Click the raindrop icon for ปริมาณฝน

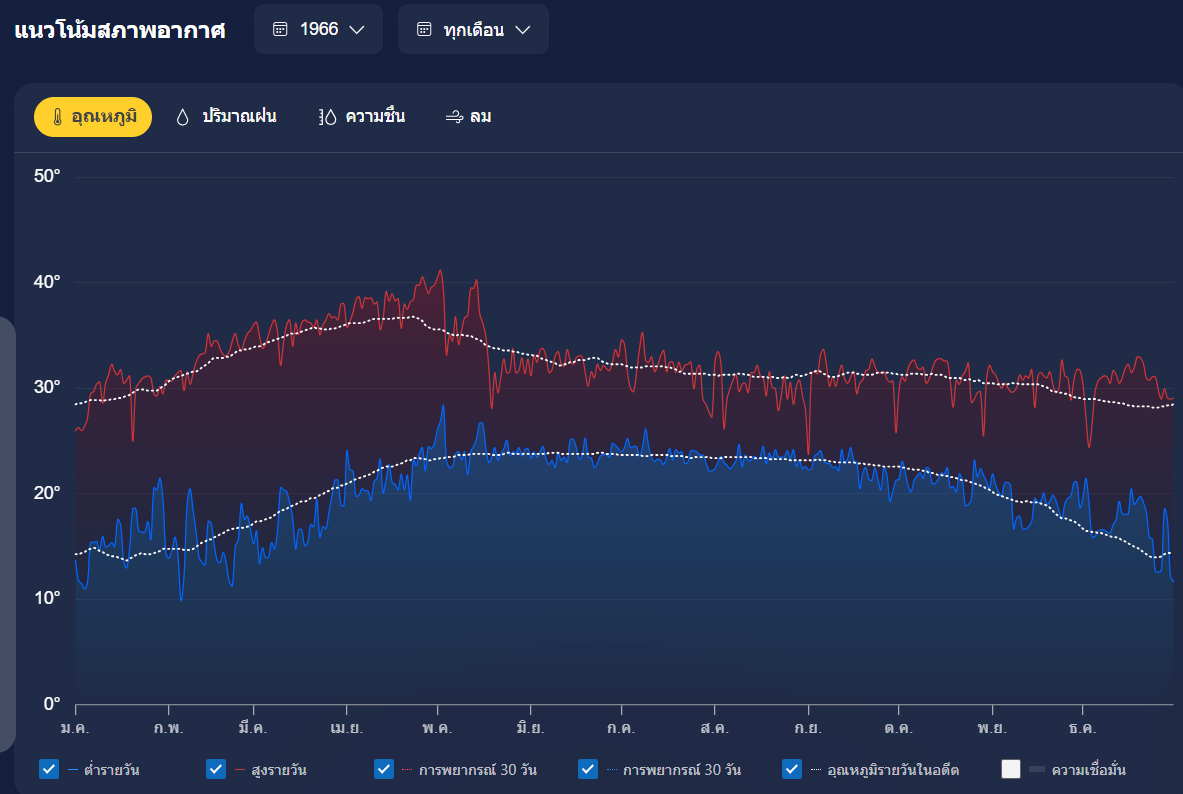pos(182,117)
